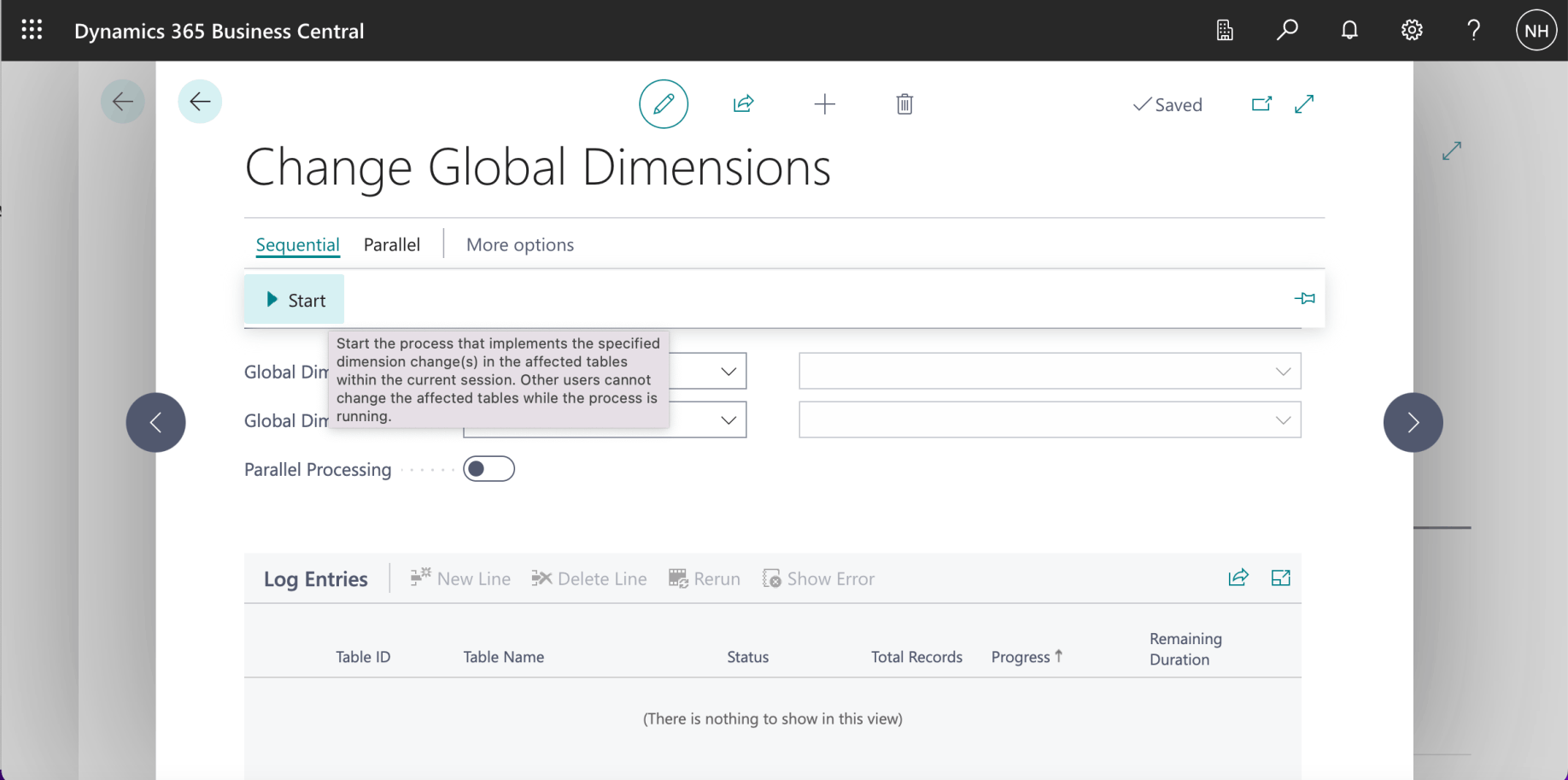Toggle the Parallel Processing switch
The width and height of the screenshot is (1568, 780).
pyautogui.click(x=489, y=469)
